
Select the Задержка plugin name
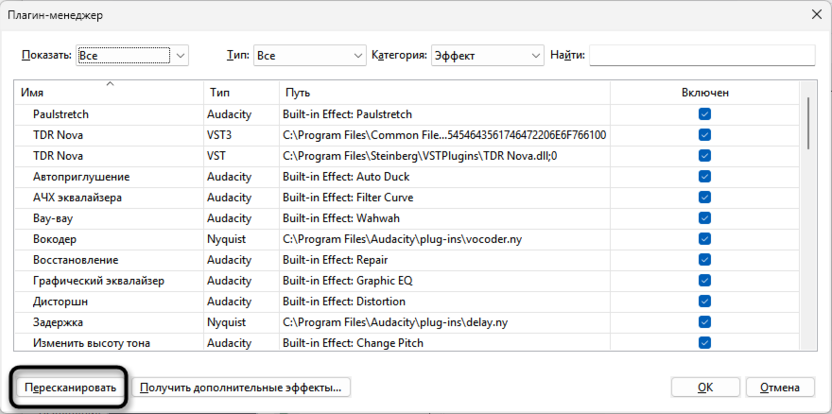pyautogui.click(x=58, y=322)
